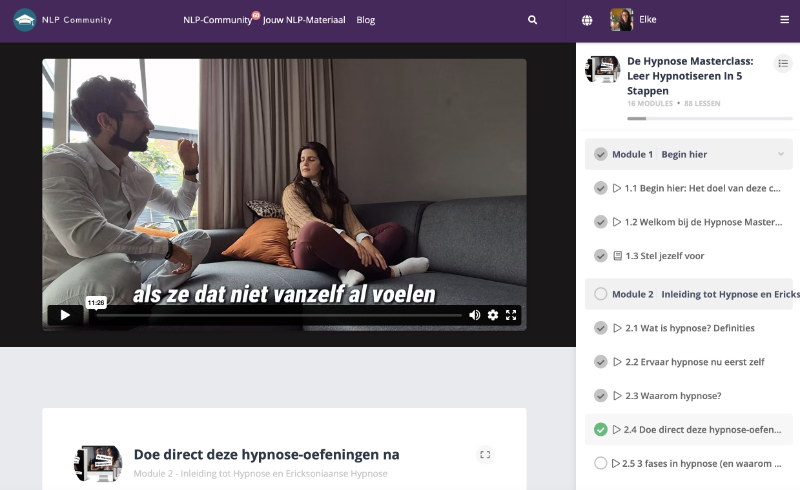Open Jouw NLP-Materiaal menu
Viewport: 800px width, 490px height.
[x=304, y=20]
